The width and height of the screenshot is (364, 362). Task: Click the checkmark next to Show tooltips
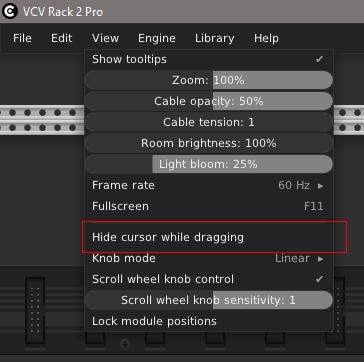click(319, 59)
